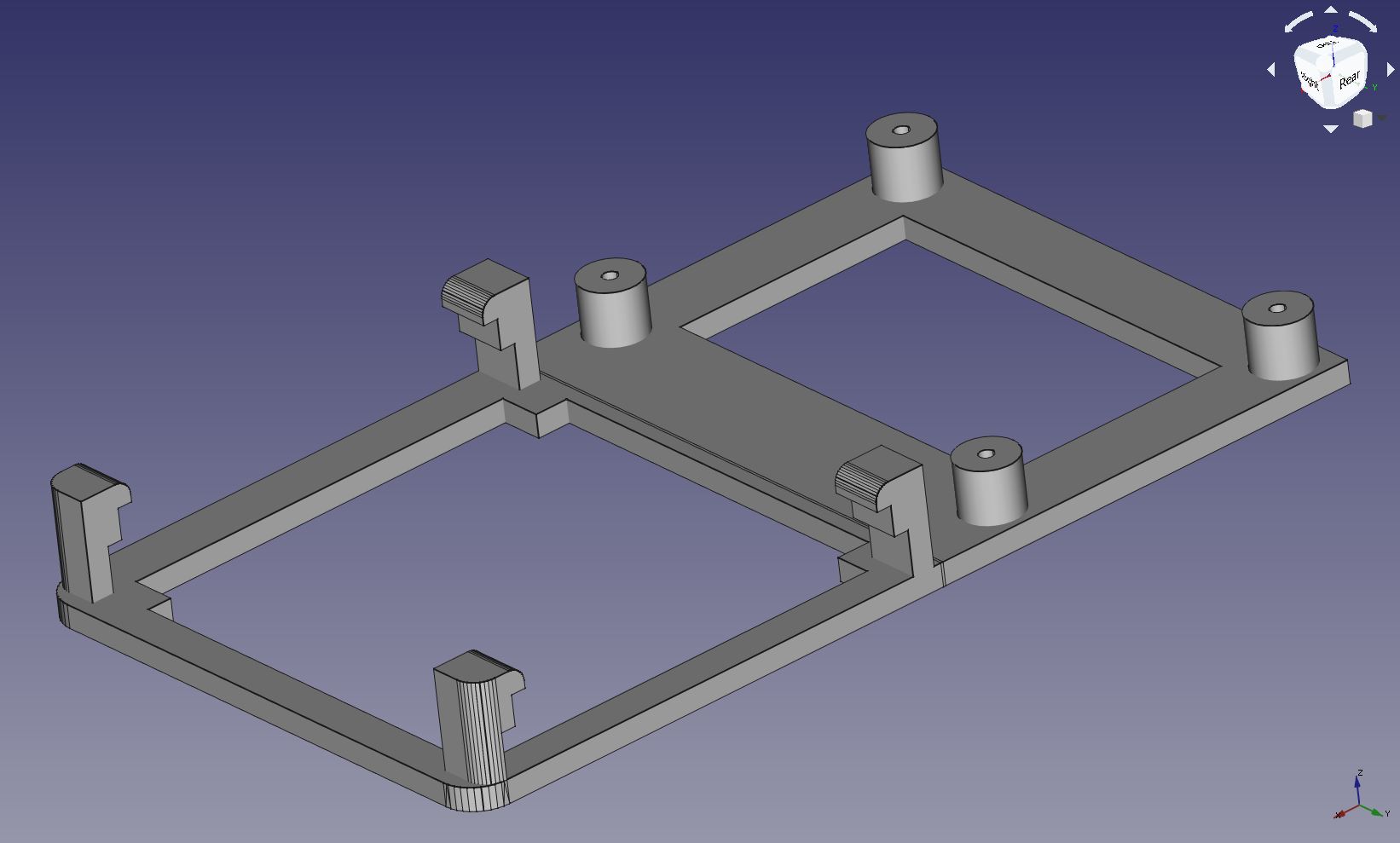
Task: Roll view clockwise with the curved right arrow
Action: 1362,22
